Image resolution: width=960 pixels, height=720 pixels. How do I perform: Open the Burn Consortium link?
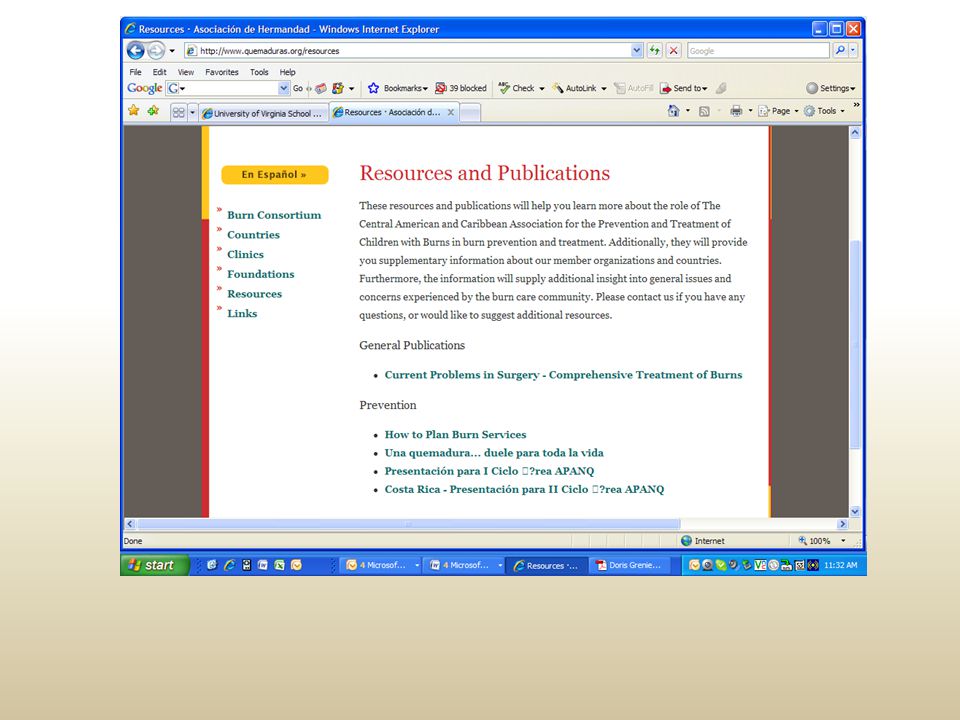(274, 215)
